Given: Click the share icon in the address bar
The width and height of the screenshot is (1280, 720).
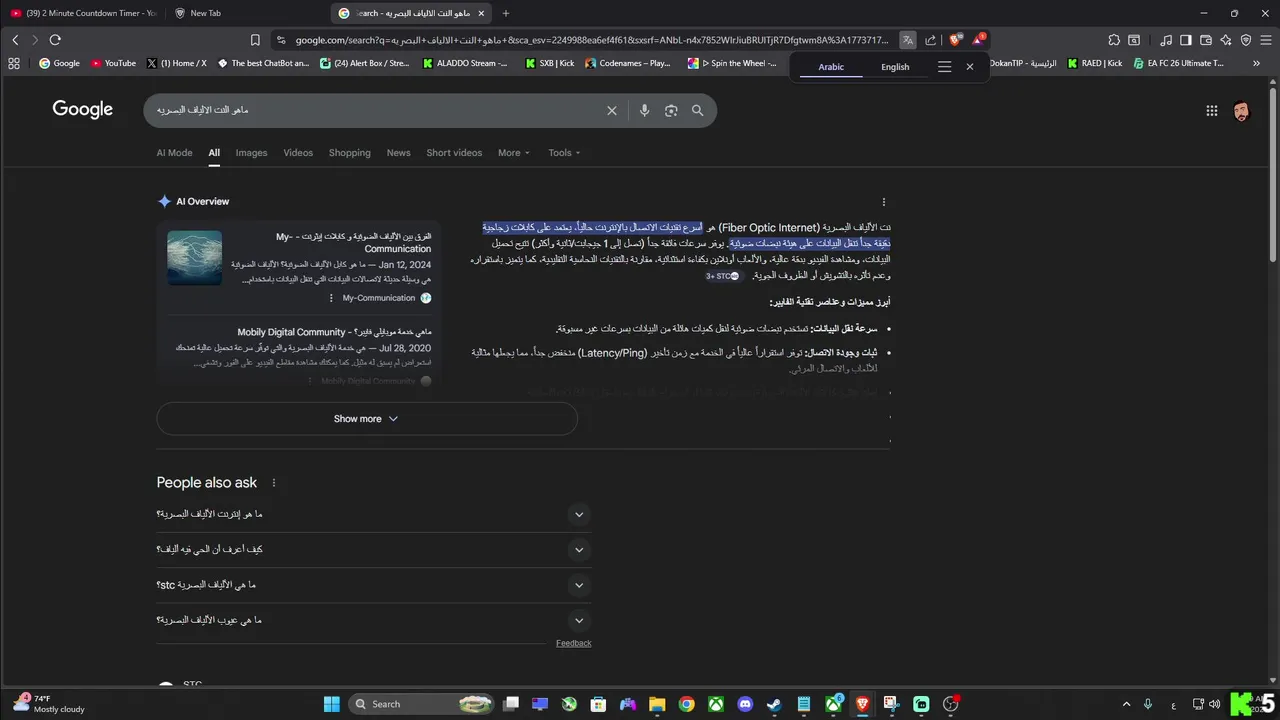Looking at the screenshot, I should tap(930, 40).
